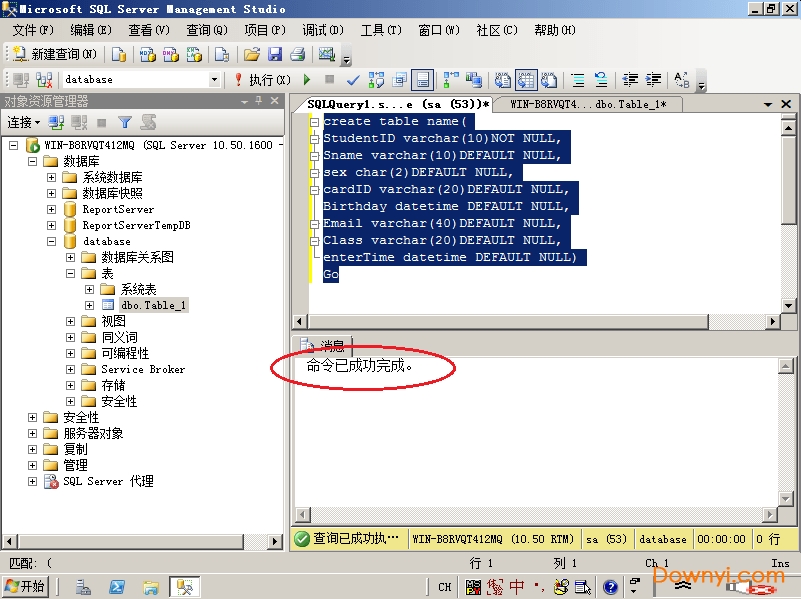The height and width of the screenshot is (599, 801).
Task: Click the green debug play icon
Action: coord(307,80)
